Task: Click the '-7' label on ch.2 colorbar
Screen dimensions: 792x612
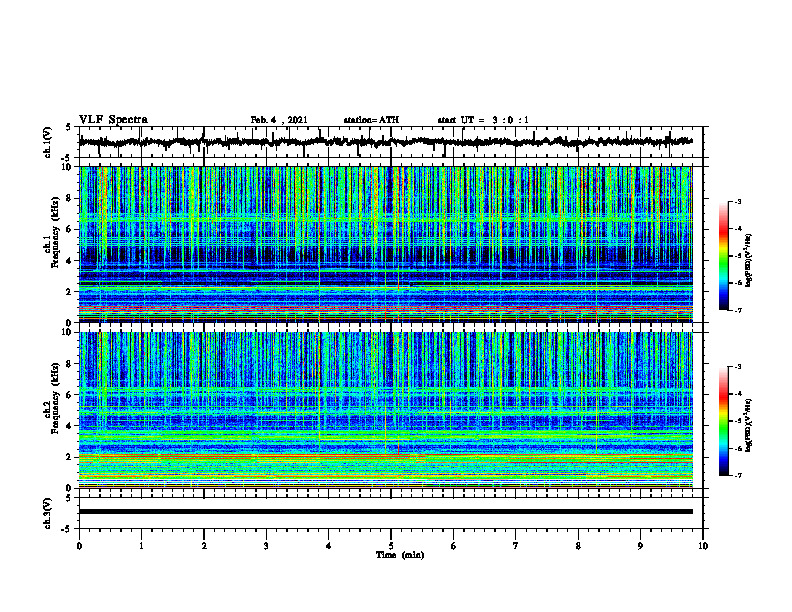Action: [738, 475]
